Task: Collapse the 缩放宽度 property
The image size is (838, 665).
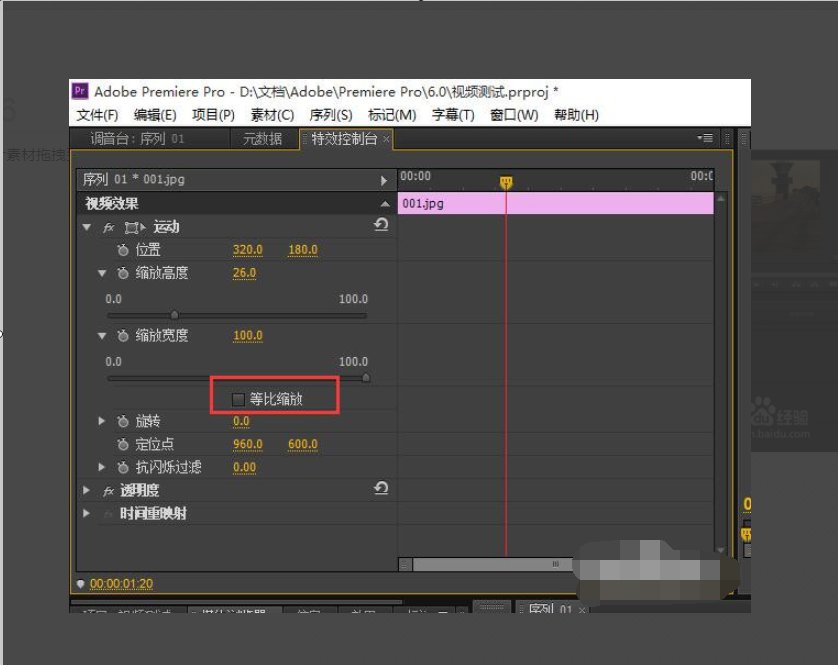Action: [x=101, y=336]
